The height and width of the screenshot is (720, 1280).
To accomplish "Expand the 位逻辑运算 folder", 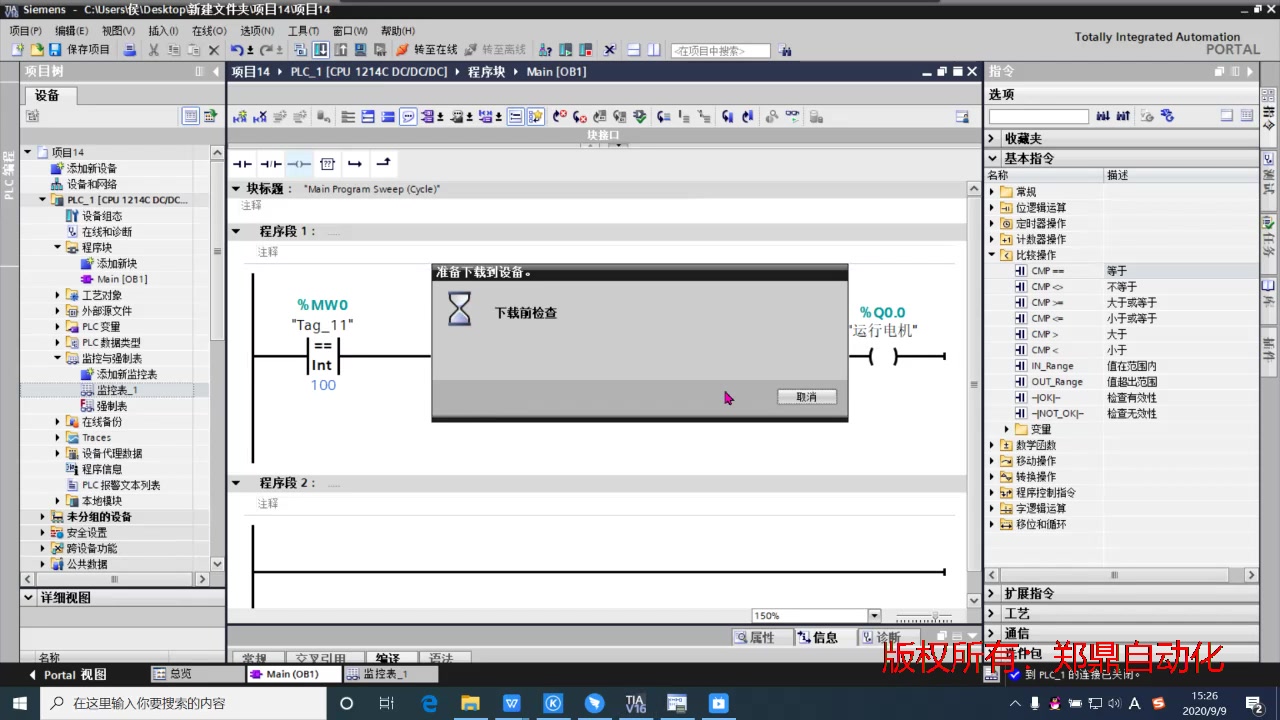I will coord(992,208).
